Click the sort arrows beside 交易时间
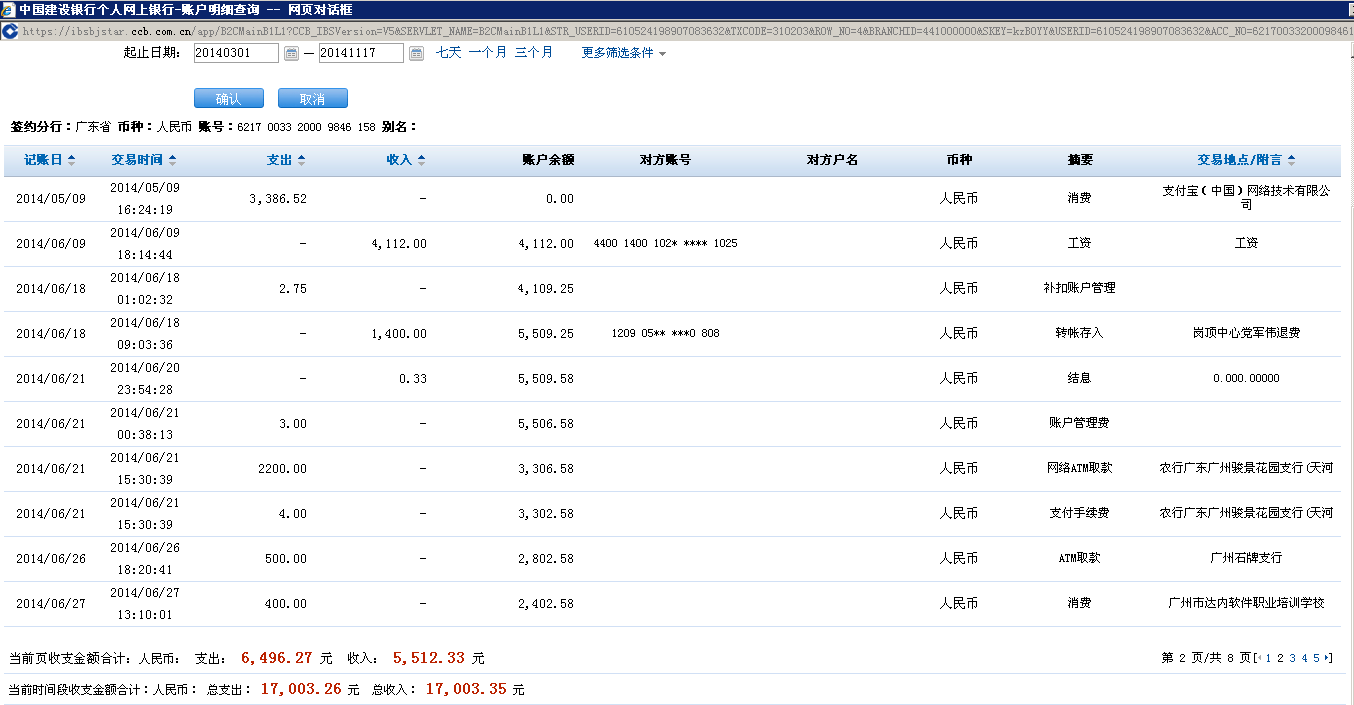 coord(173,160)
